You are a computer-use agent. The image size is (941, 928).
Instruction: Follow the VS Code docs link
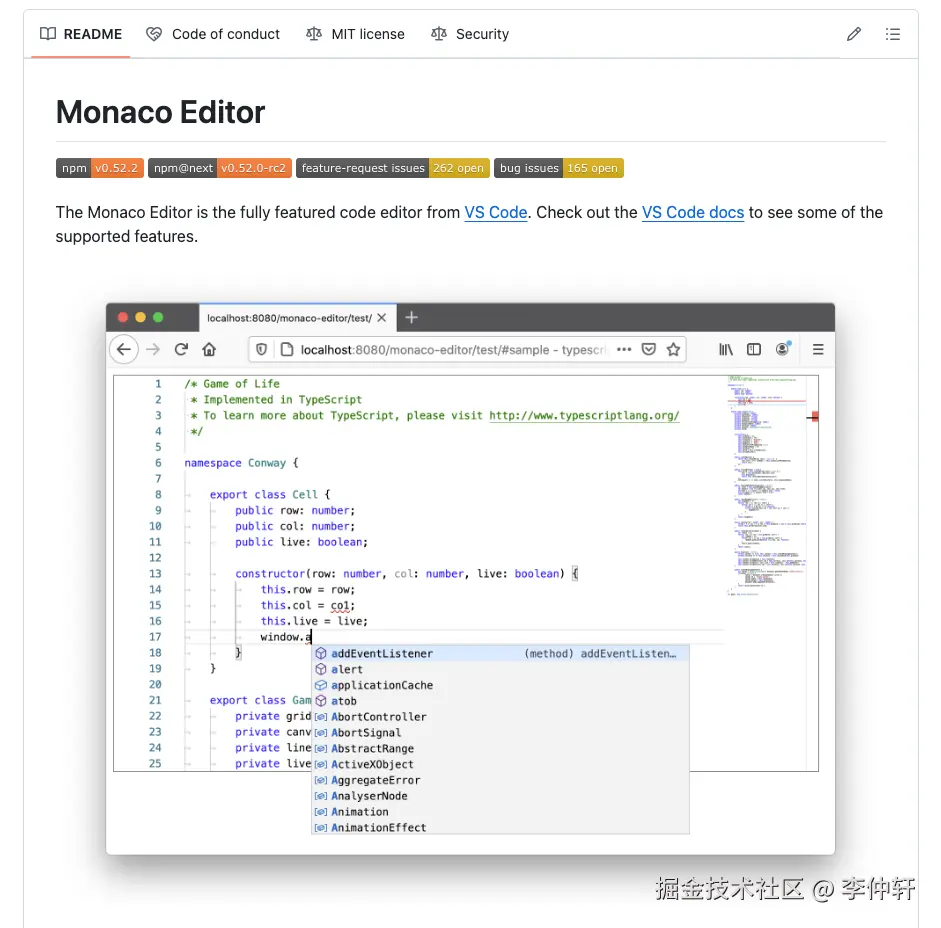click(693, 212)
